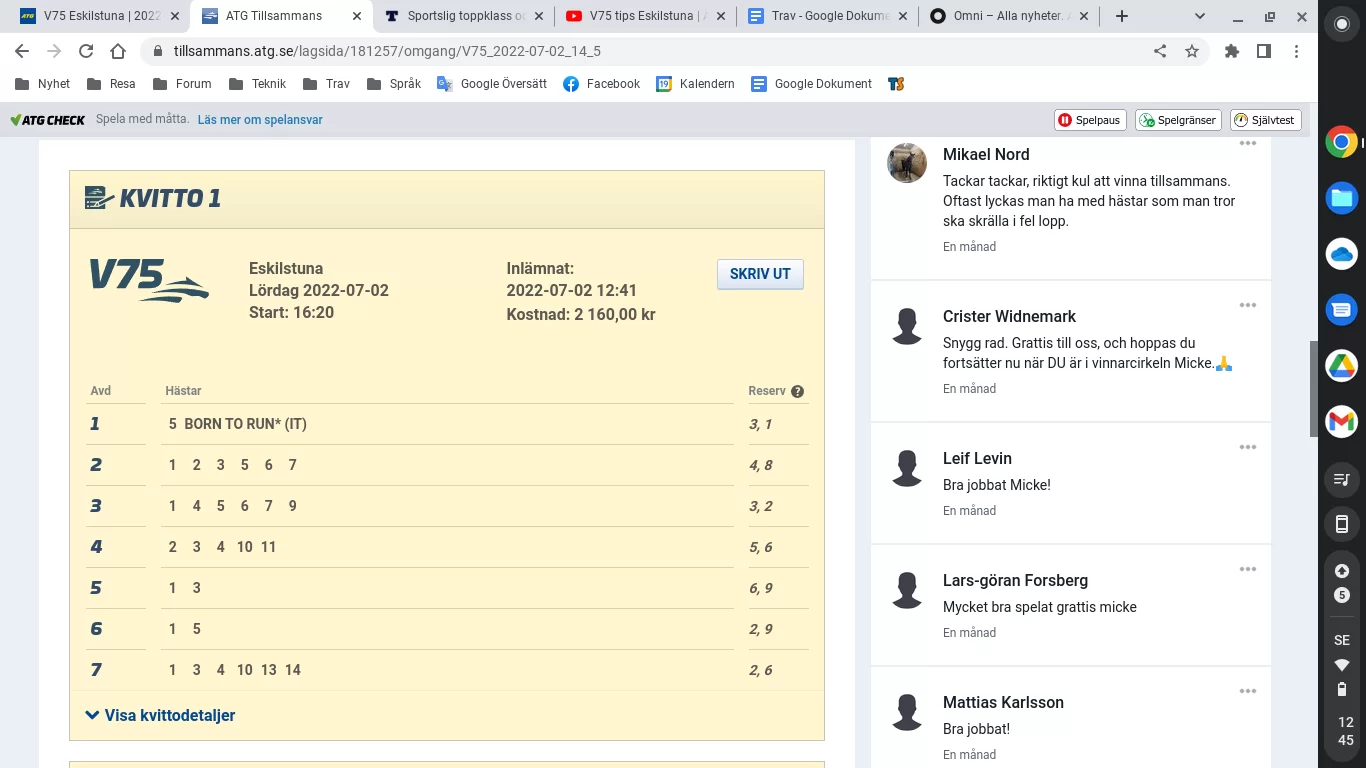
Task: Open the Chrome three-dot menu
Action: click(1297, 52)
